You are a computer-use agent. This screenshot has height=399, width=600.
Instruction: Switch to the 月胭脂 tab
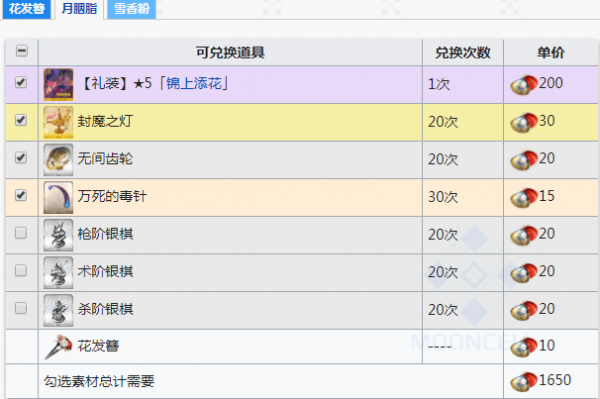(79, 8)
